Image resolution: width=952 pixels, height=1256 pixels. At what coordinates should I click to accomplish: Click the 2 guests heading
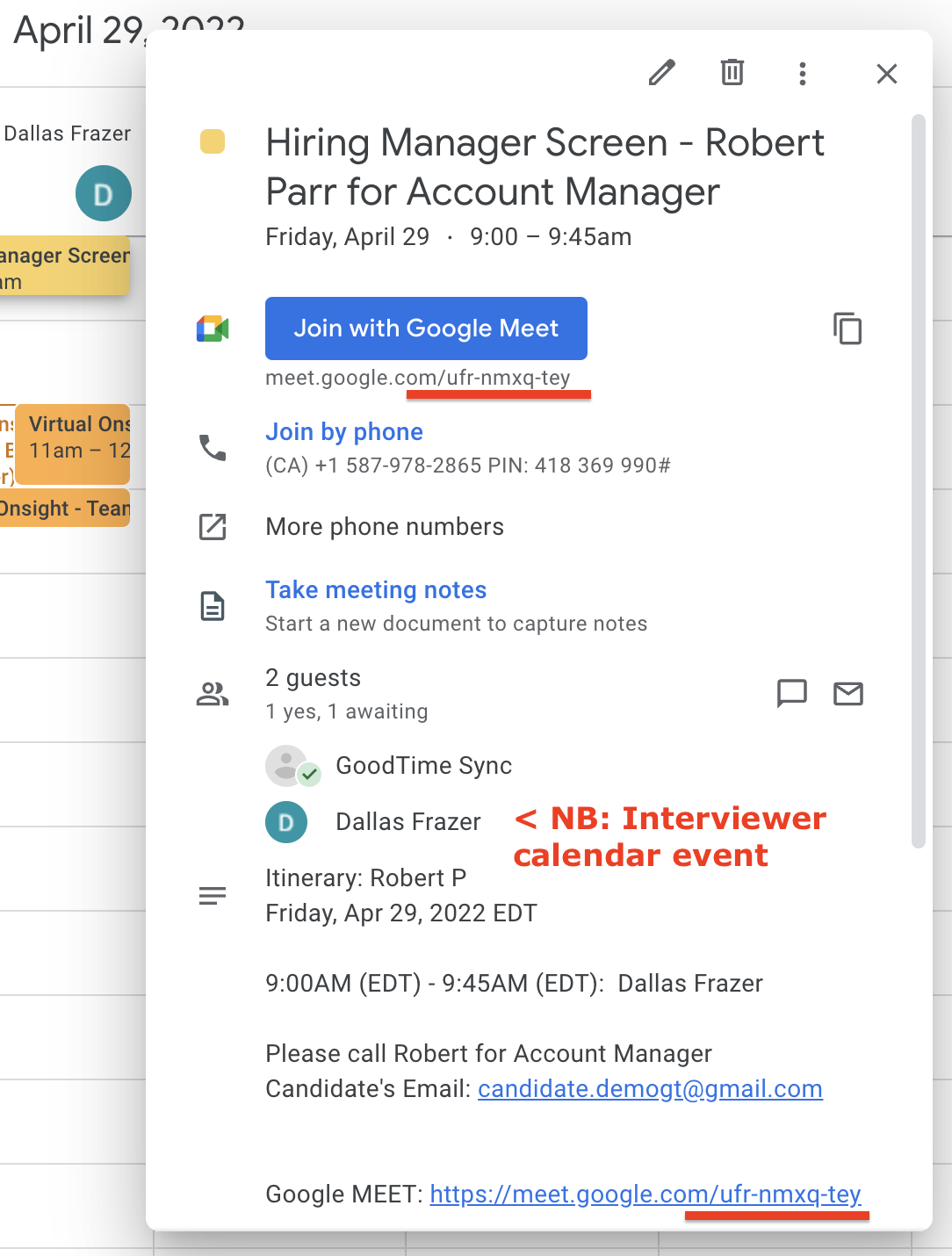[314, 678]
